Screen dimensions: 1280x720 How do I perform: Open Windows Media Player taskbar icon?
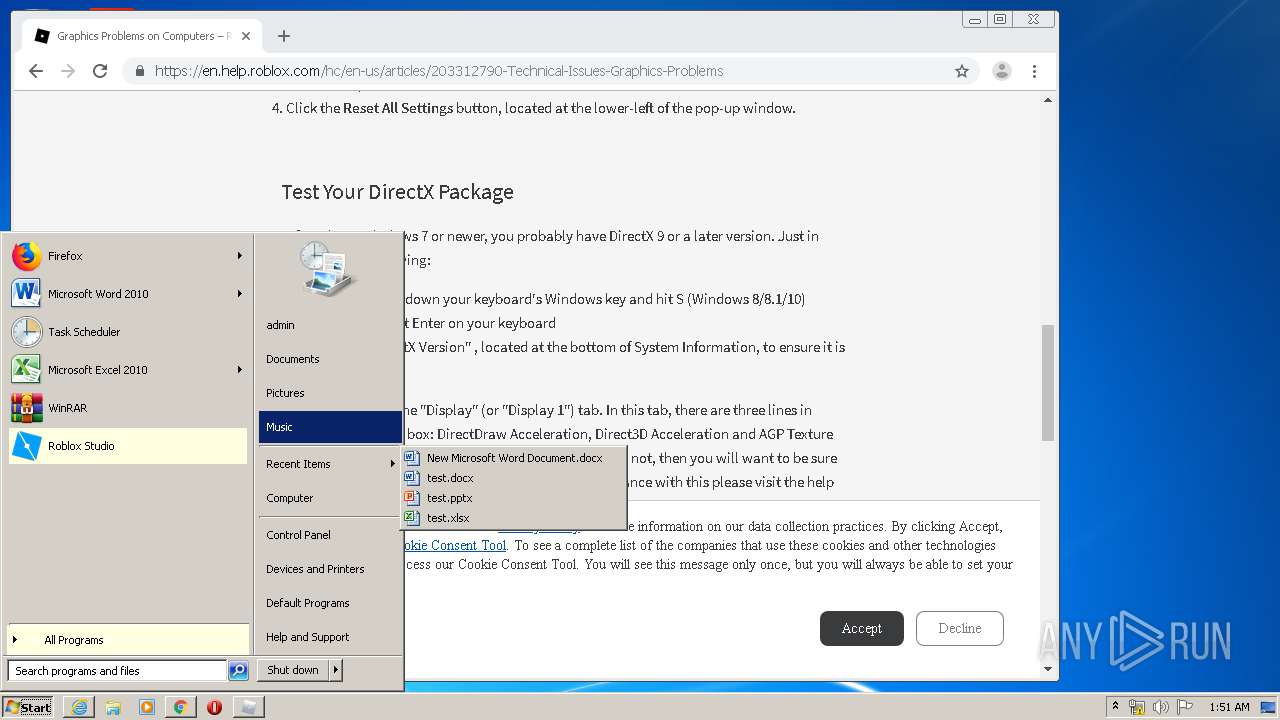147,707
